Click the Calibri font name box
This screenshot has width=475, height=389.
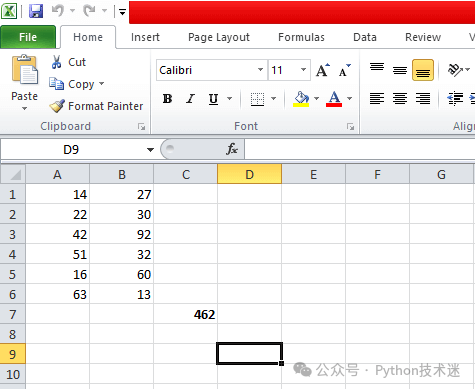tap(207, 70)
